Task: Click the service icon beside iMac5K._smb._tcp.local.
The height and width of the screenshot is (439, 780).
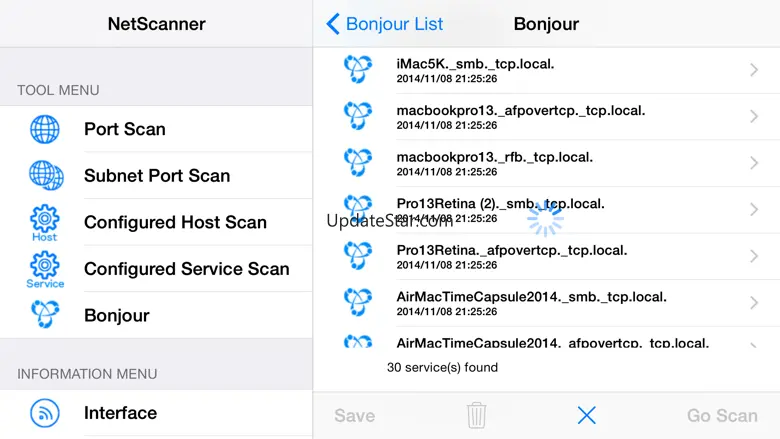Action: pos(358,69)
